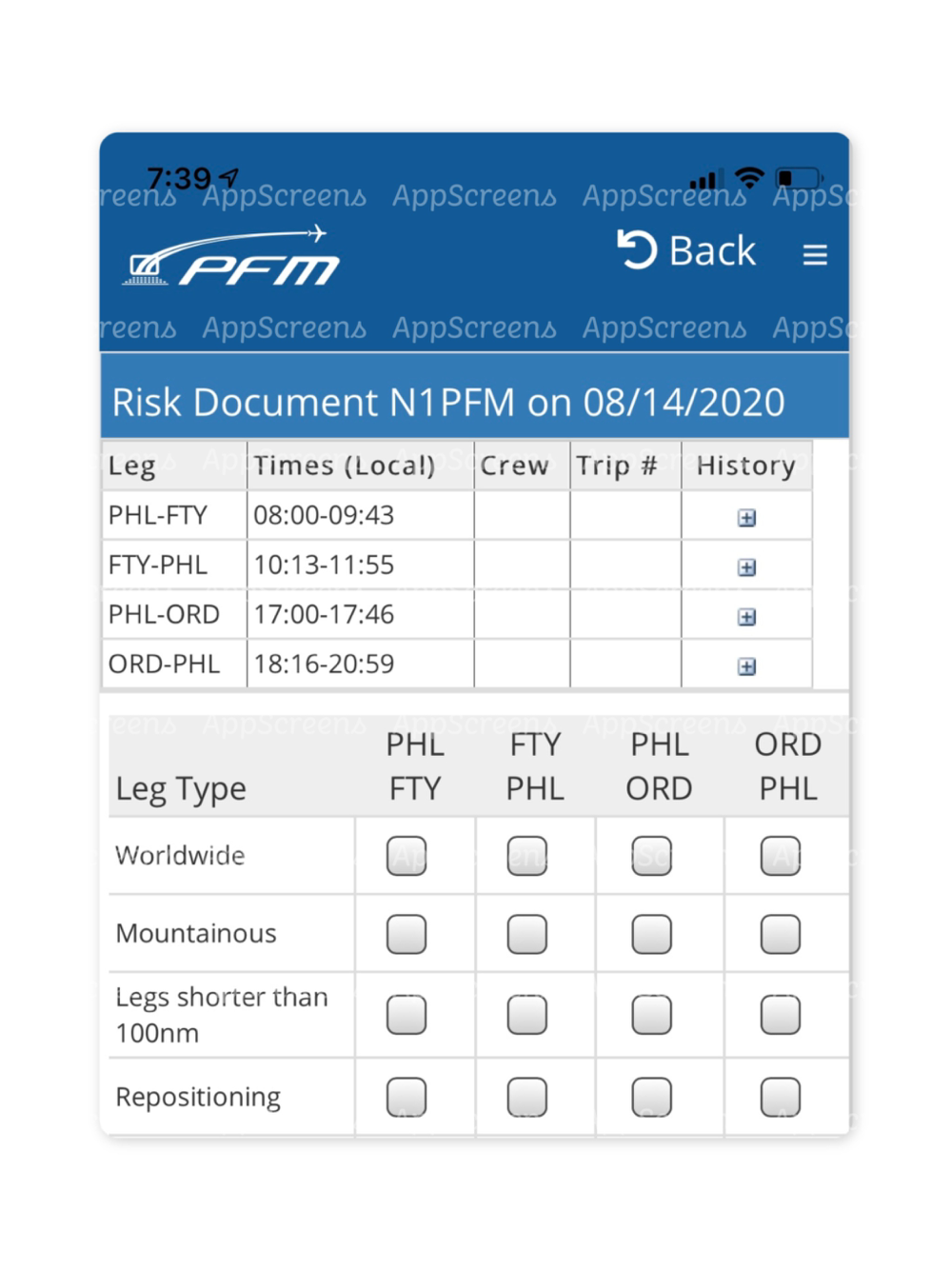Viewport: 952px width, 1270px height.
Task: Expand history for FTY-PHL leg
Action: pyautogui.click(x=746, y=567)
